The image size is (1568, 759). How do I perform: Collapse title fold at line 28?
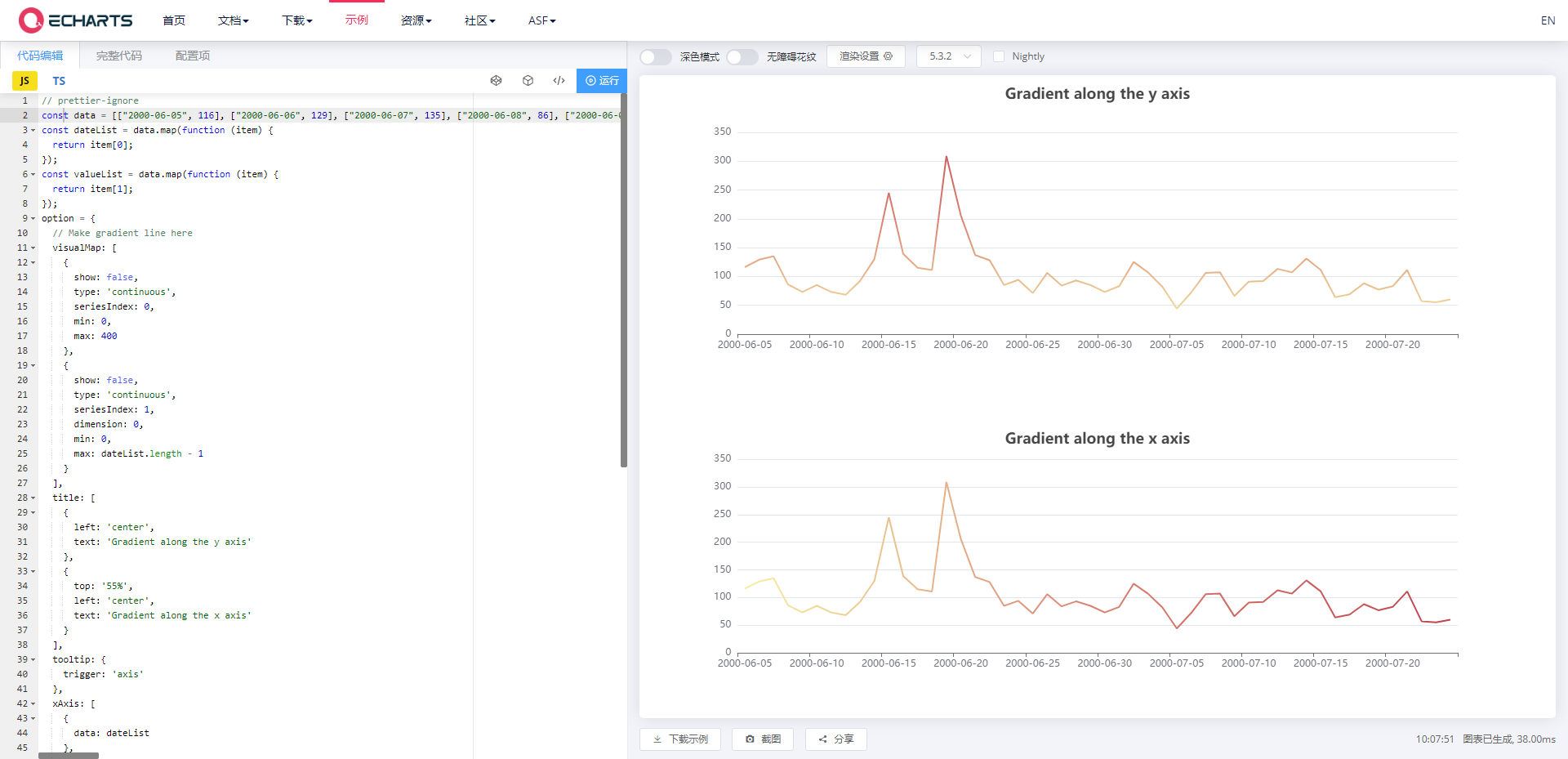click(33, 498)
